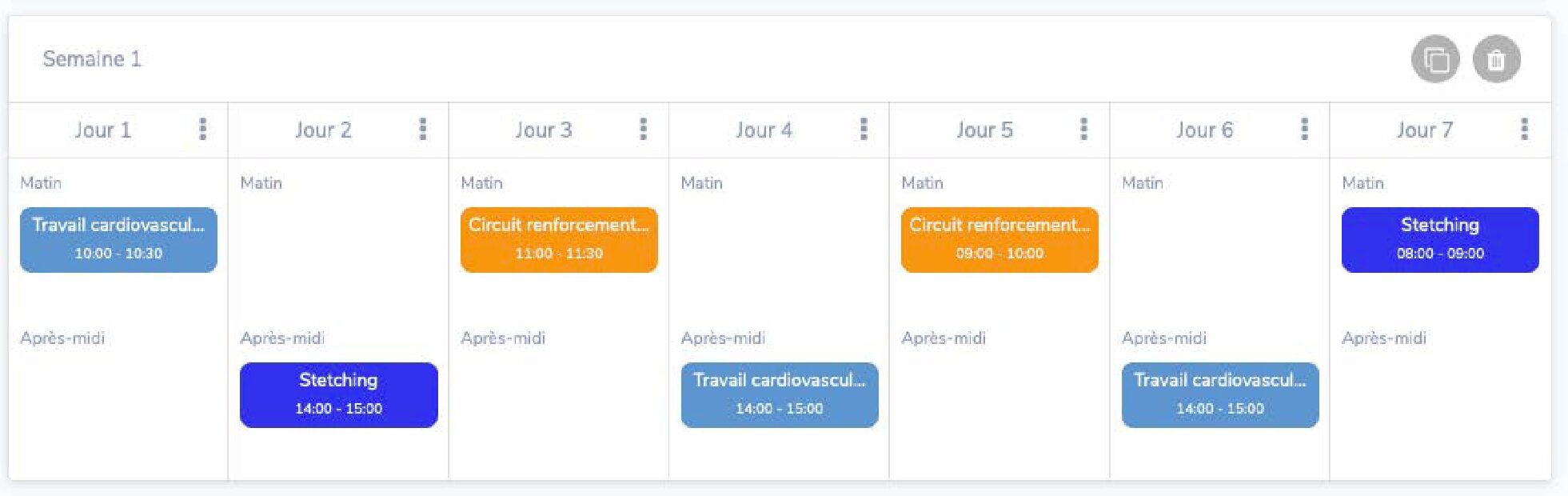Viewport: 1568px width, 496px height.
Task: Click the Semaine 1 title
Action: click(x=92, y=59)
